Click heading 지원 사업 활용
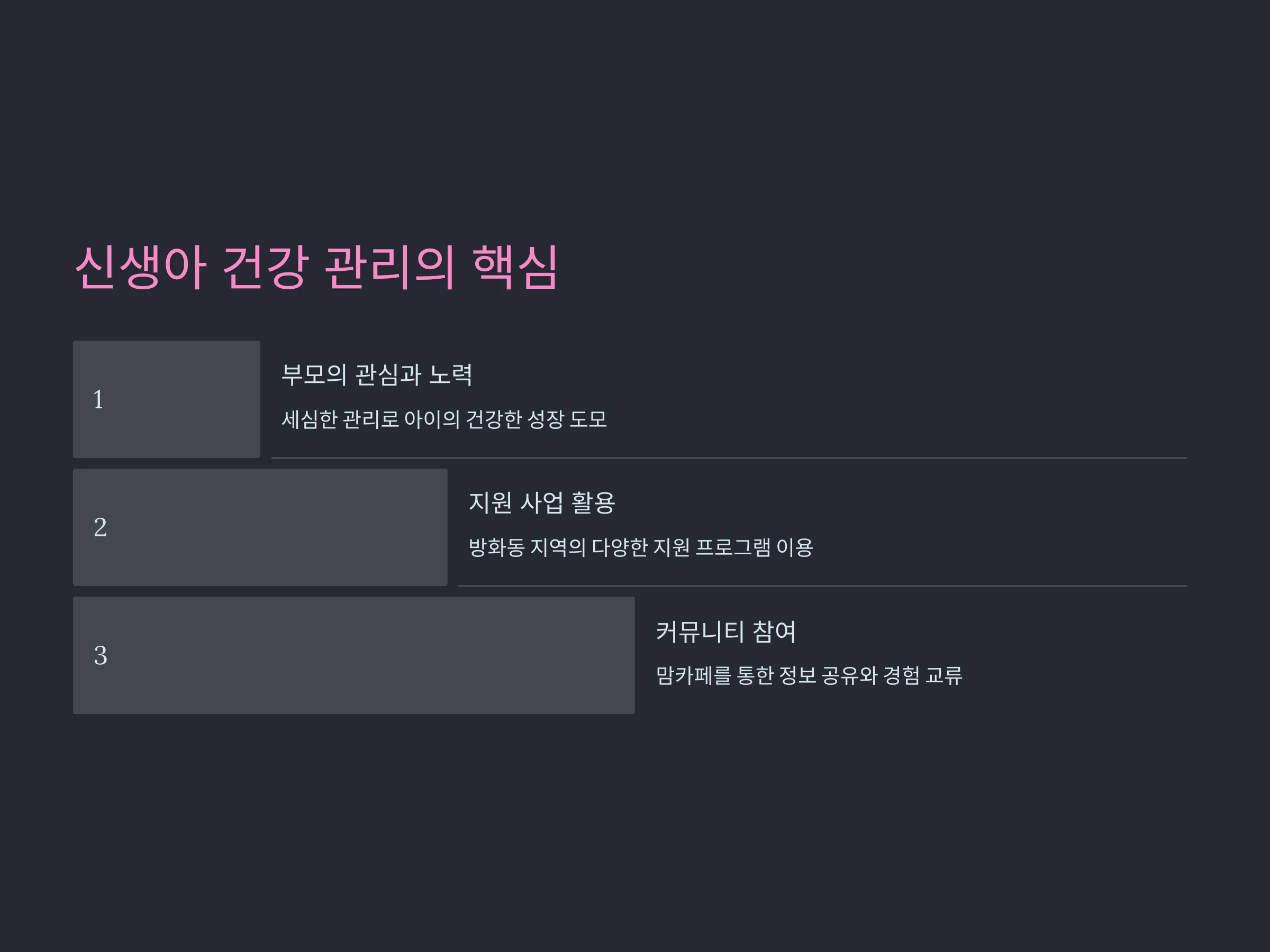 [542, 502]
